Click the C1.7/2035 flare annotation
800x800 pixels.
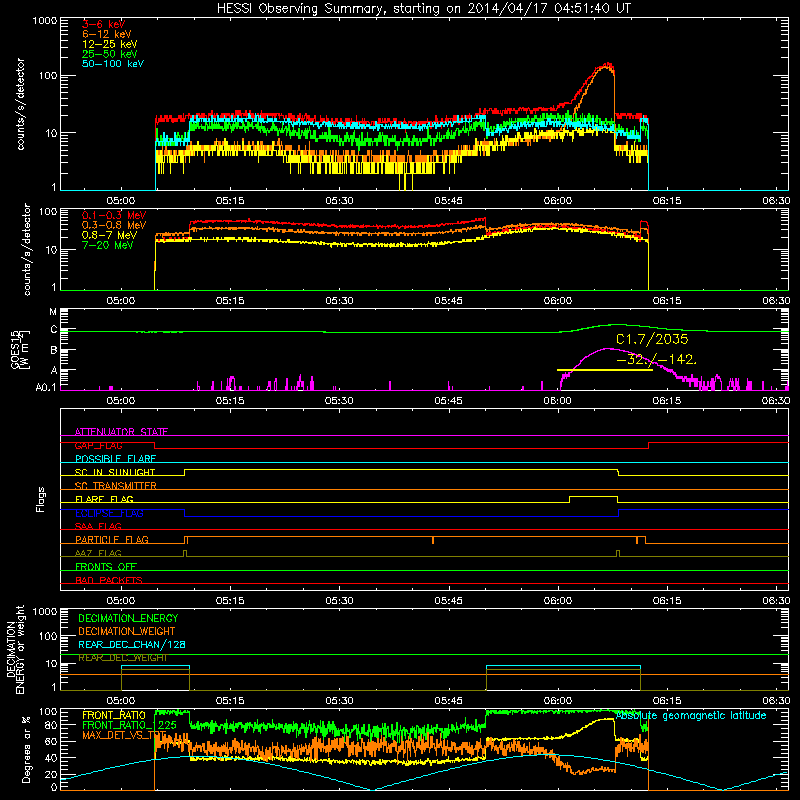pos(652,339)
